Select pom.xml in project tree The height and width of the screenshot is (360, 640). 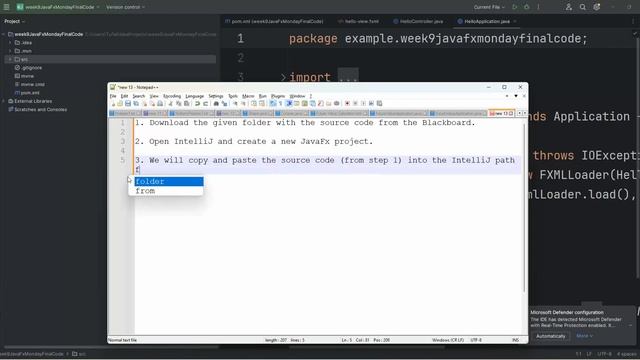point(27,93)
